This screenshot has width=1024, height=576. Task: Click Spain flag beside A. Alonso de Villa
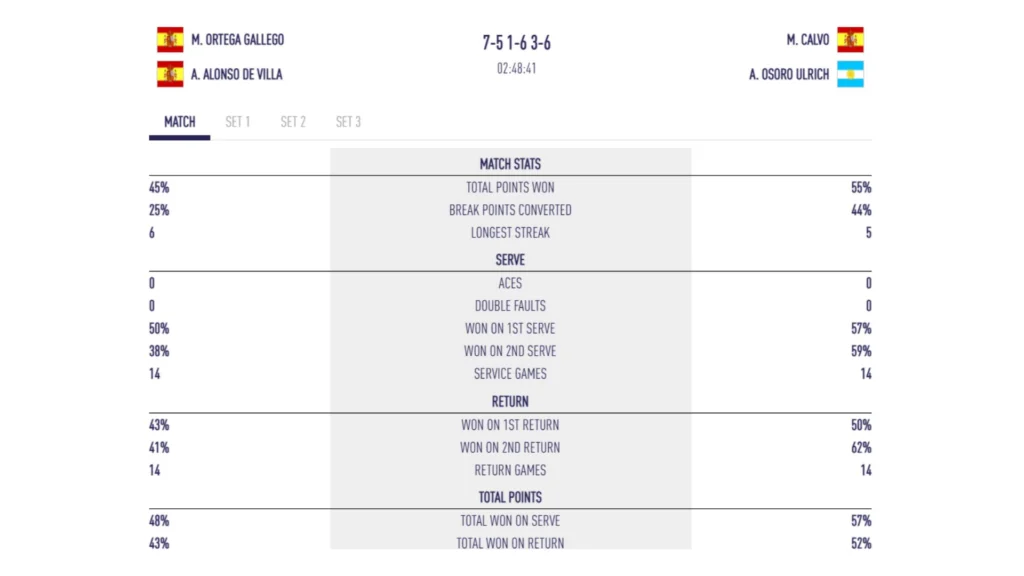coord(170,74)
